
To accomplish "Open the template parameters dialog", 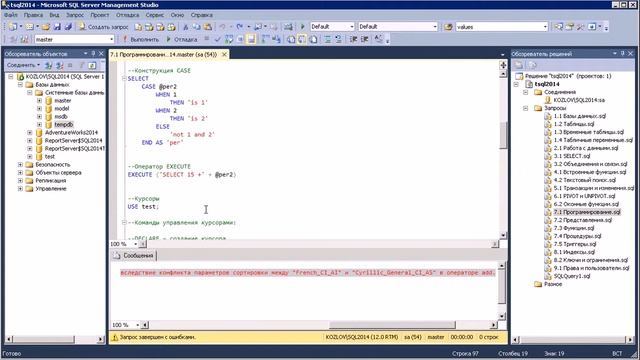I will point(379,39).
